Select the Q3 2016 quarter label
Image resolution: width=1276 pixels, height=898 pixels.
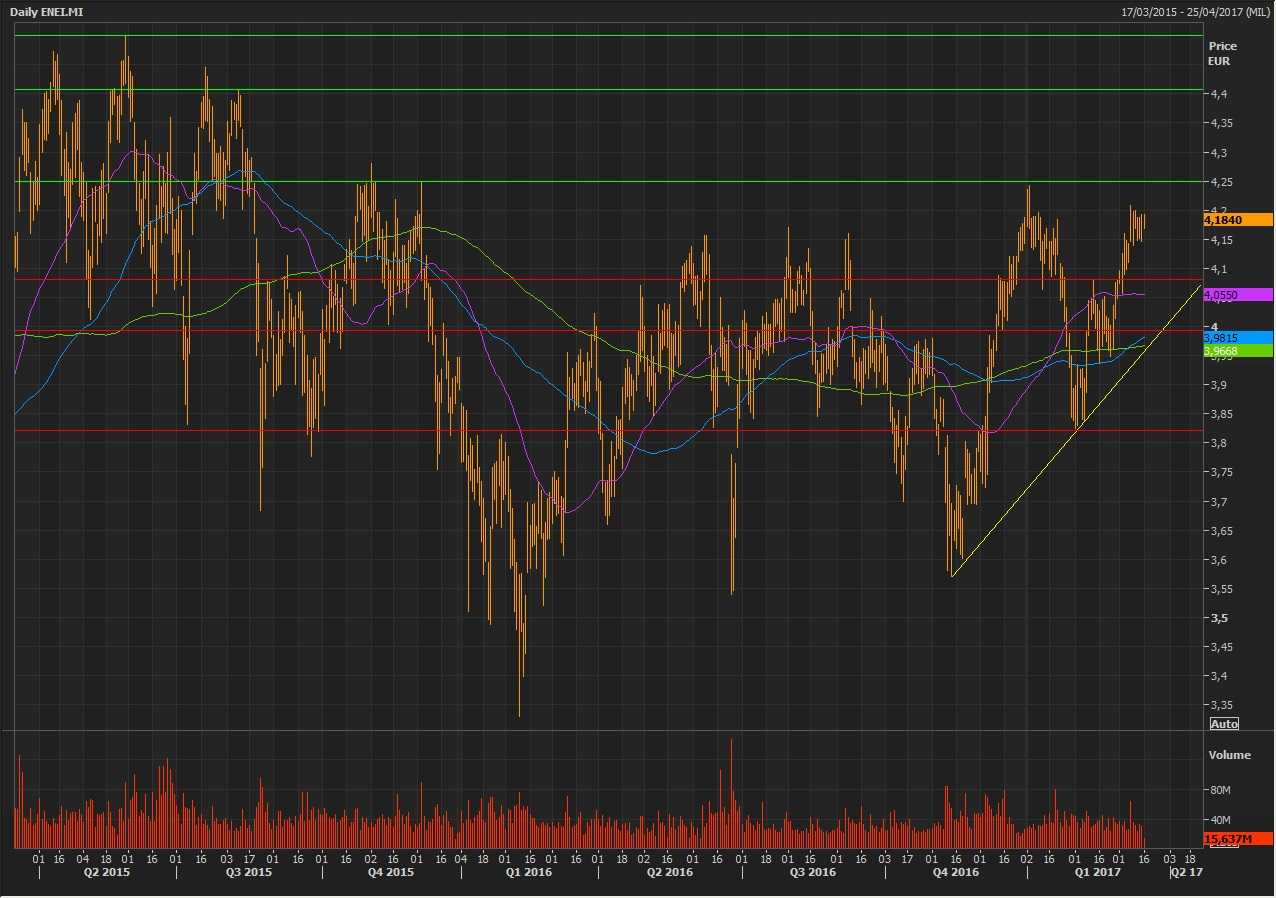(x=812, y=873)
